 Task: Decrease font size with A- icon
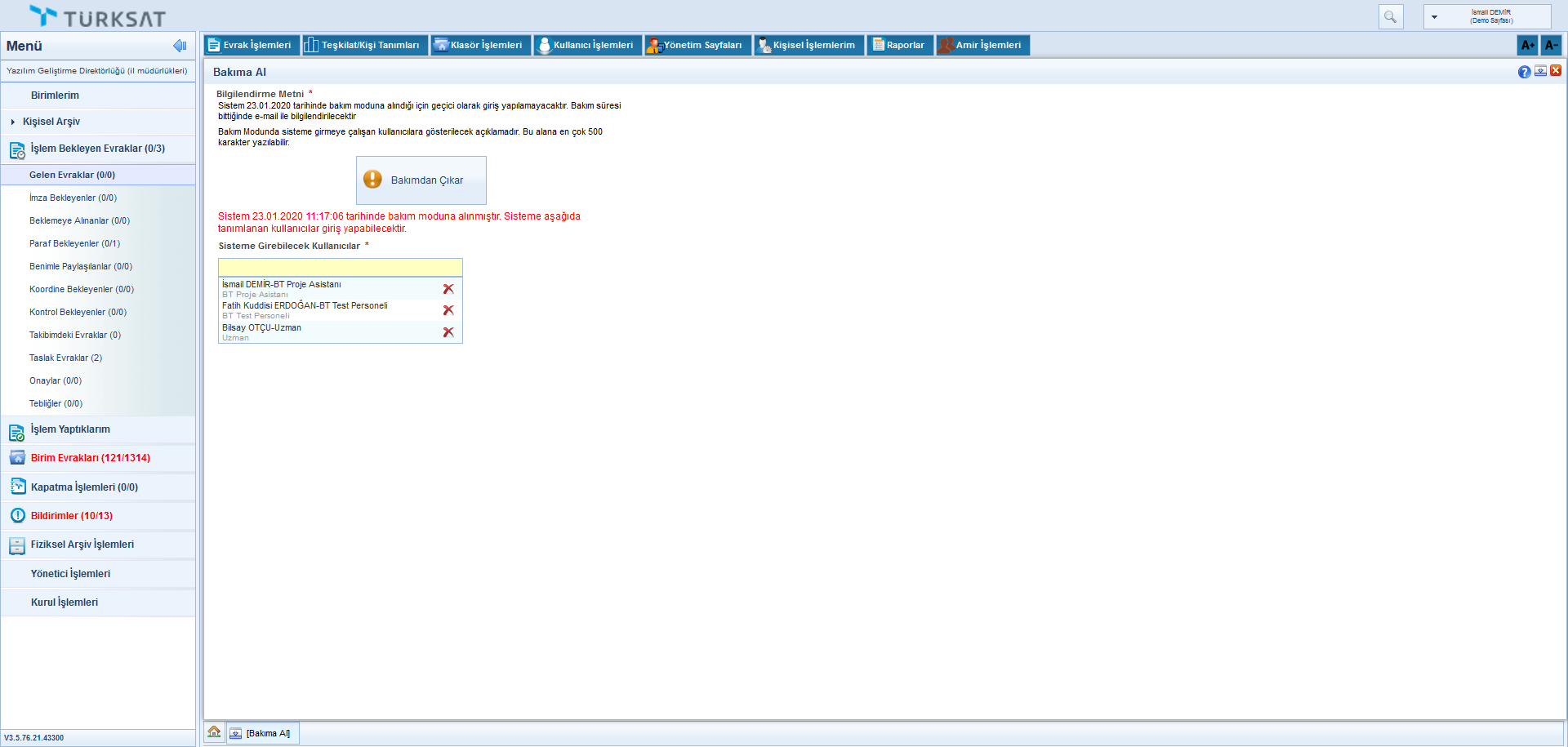point(1551,45)
